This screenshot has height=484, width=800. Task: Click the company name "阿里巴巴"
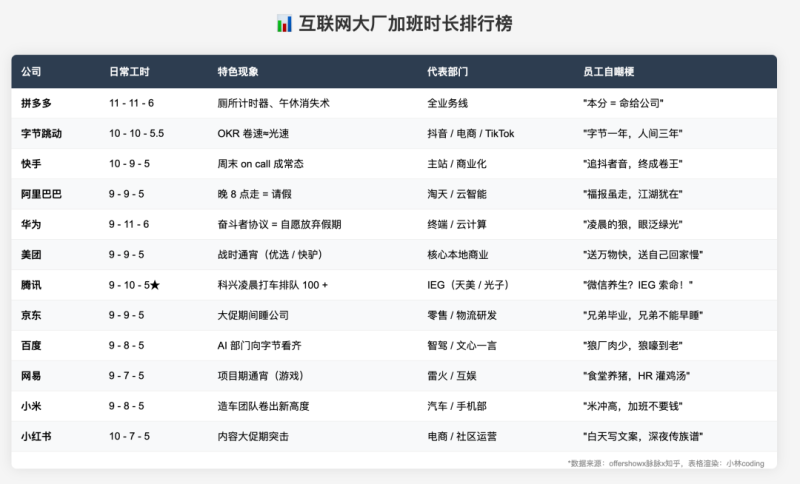41,194
